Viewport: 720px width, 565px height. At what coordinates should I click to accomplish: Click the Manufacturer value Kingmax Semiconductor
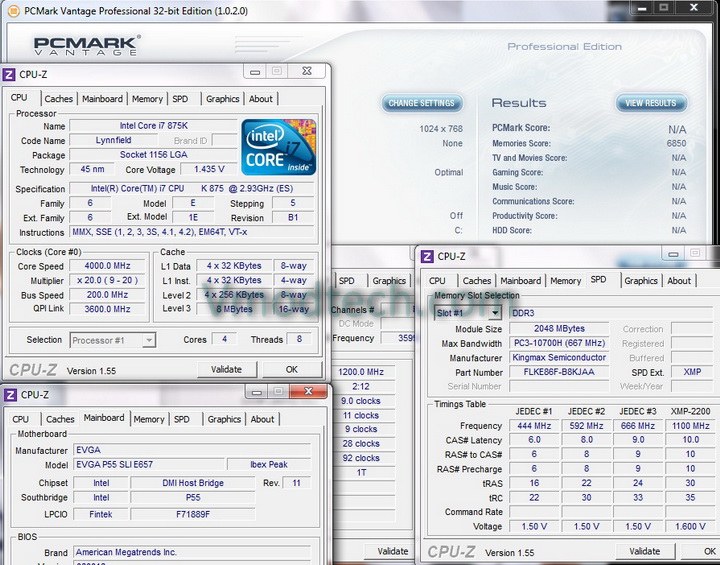coord(559,357)
